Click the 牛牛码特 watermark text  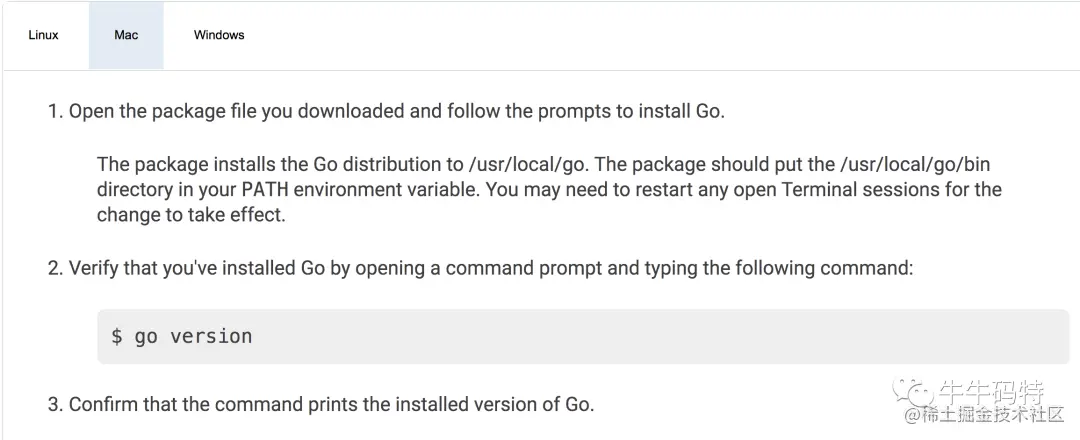[x=991, y=391]
